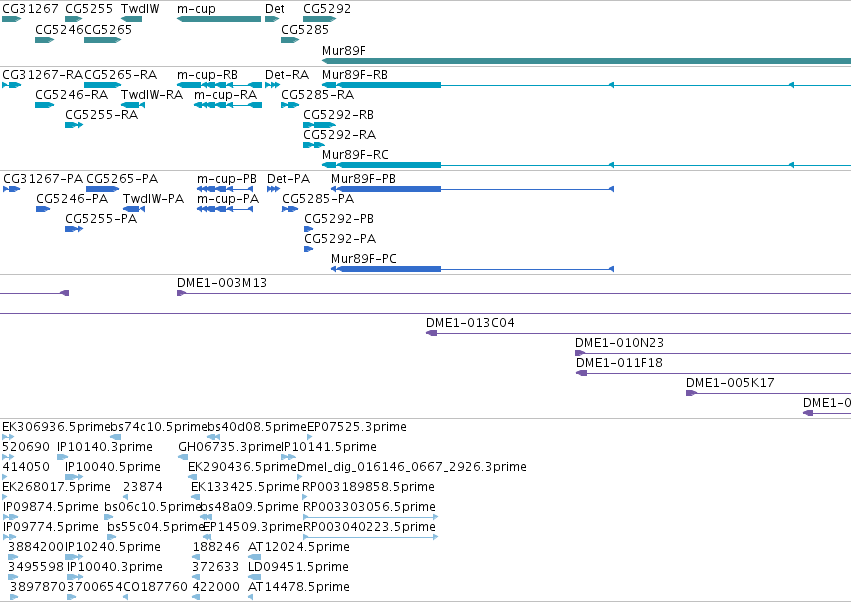This screenshot has height=602, width=851.
Task: Select the CG5292-RA transcript label
Action: (x=340, y=135)
